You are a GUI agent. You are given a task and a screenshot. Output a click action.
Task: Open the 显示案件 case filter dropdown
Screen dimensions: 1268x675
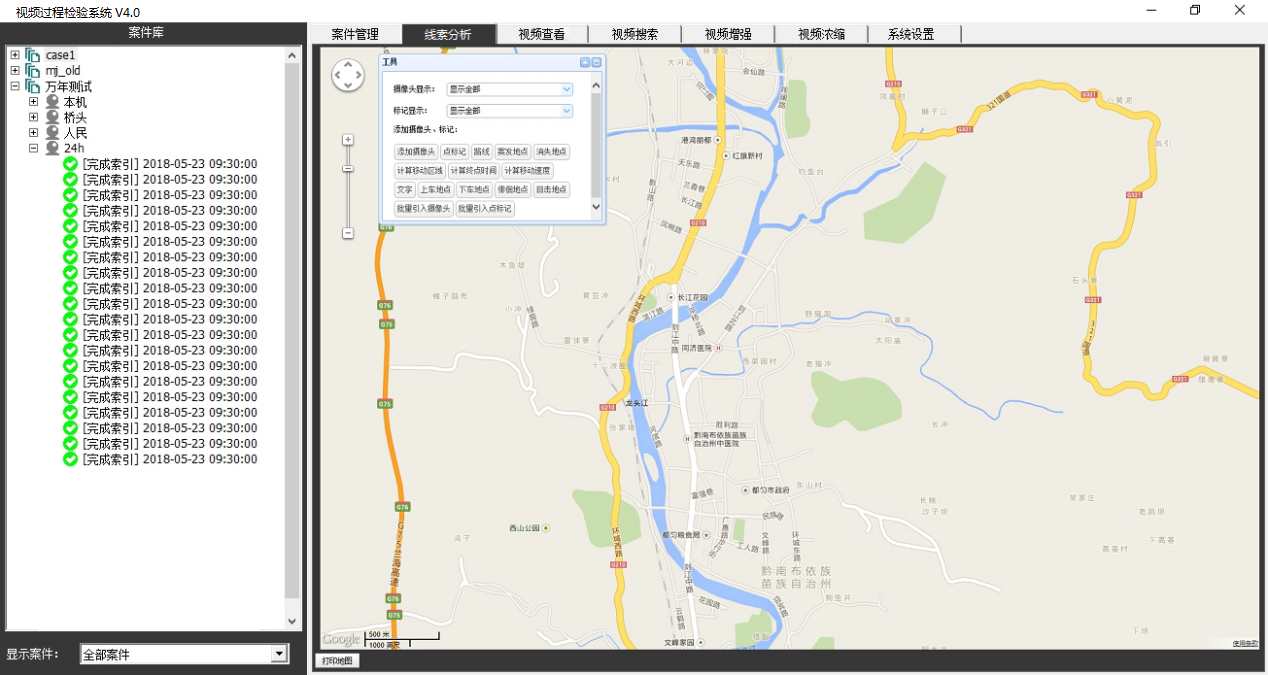(x=277, y=654)
